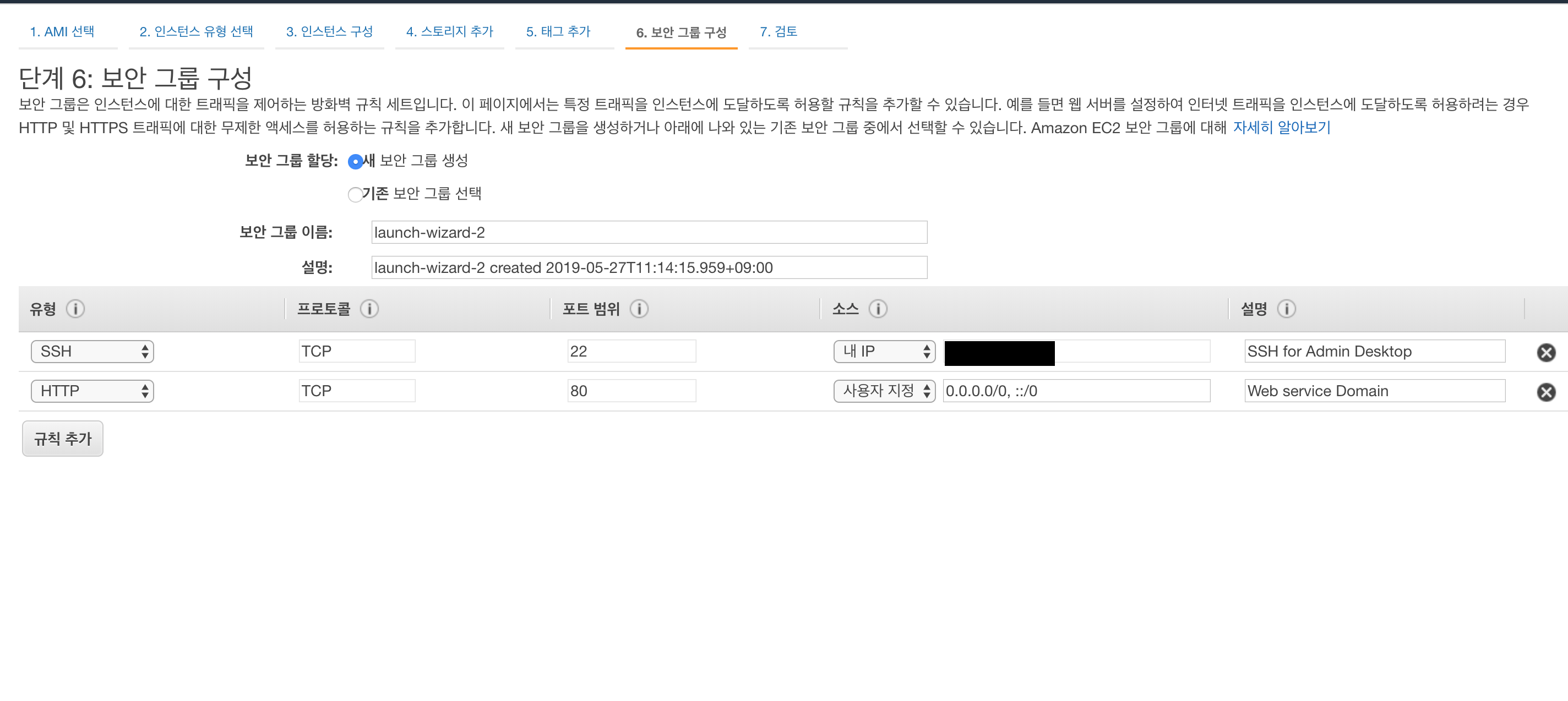Image resolution: width=1568 pixels, height=701 pixels.
Task: Switch to 7. 검토 tab
Action: click(x=778, y=32)
